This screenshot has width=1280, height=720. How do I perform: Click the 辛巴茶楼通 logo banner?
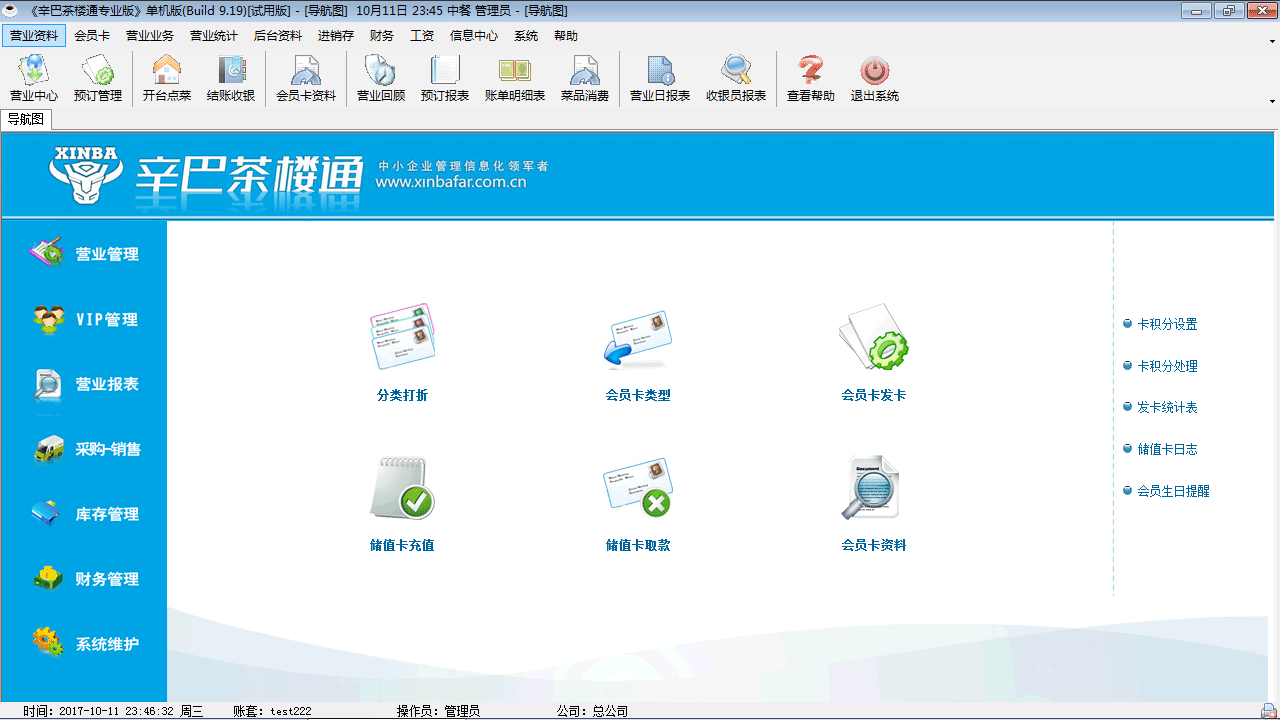[248, 175]
